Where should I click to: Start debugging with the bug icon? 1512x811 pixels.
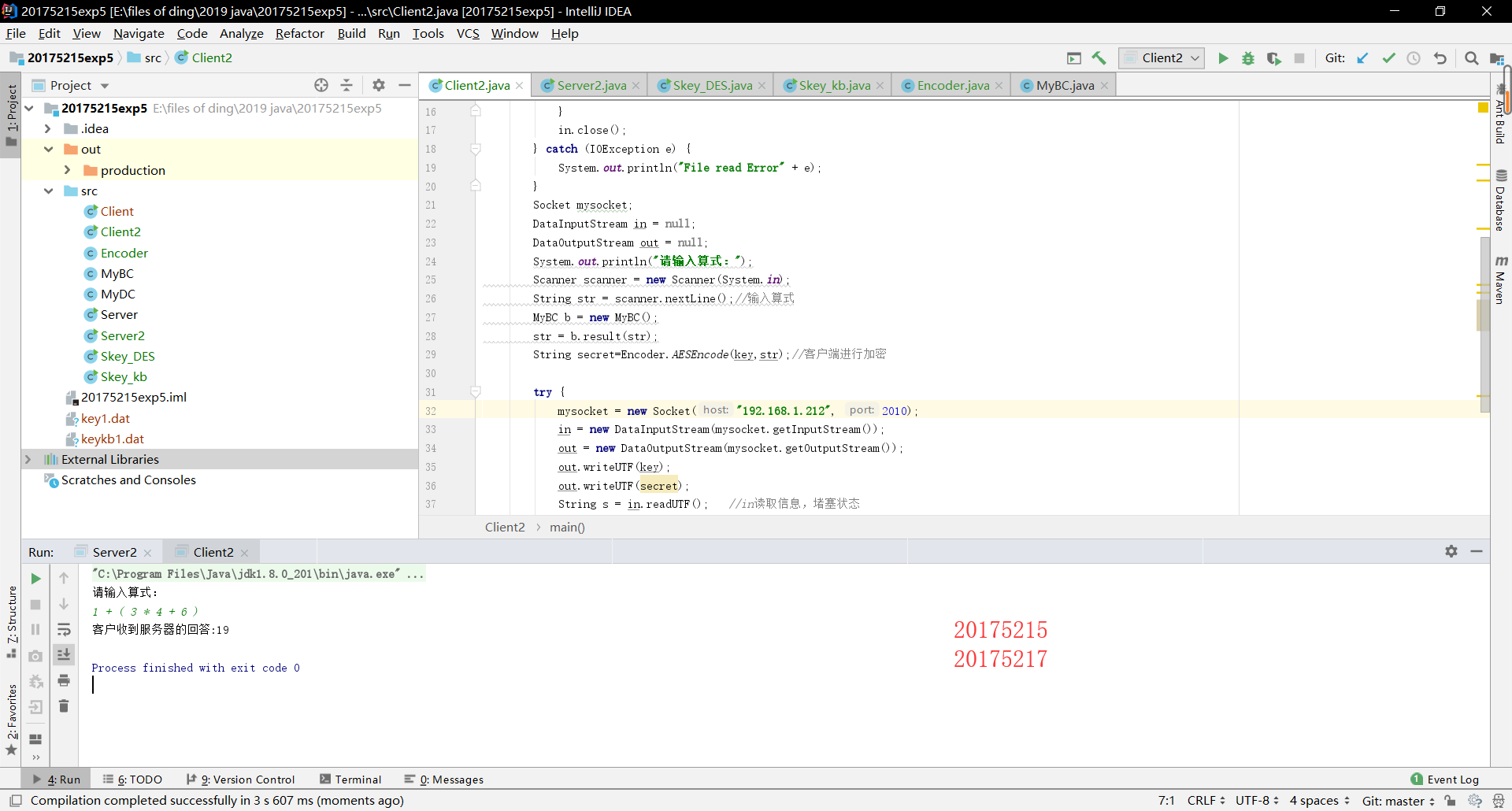tap(1248, 58)
